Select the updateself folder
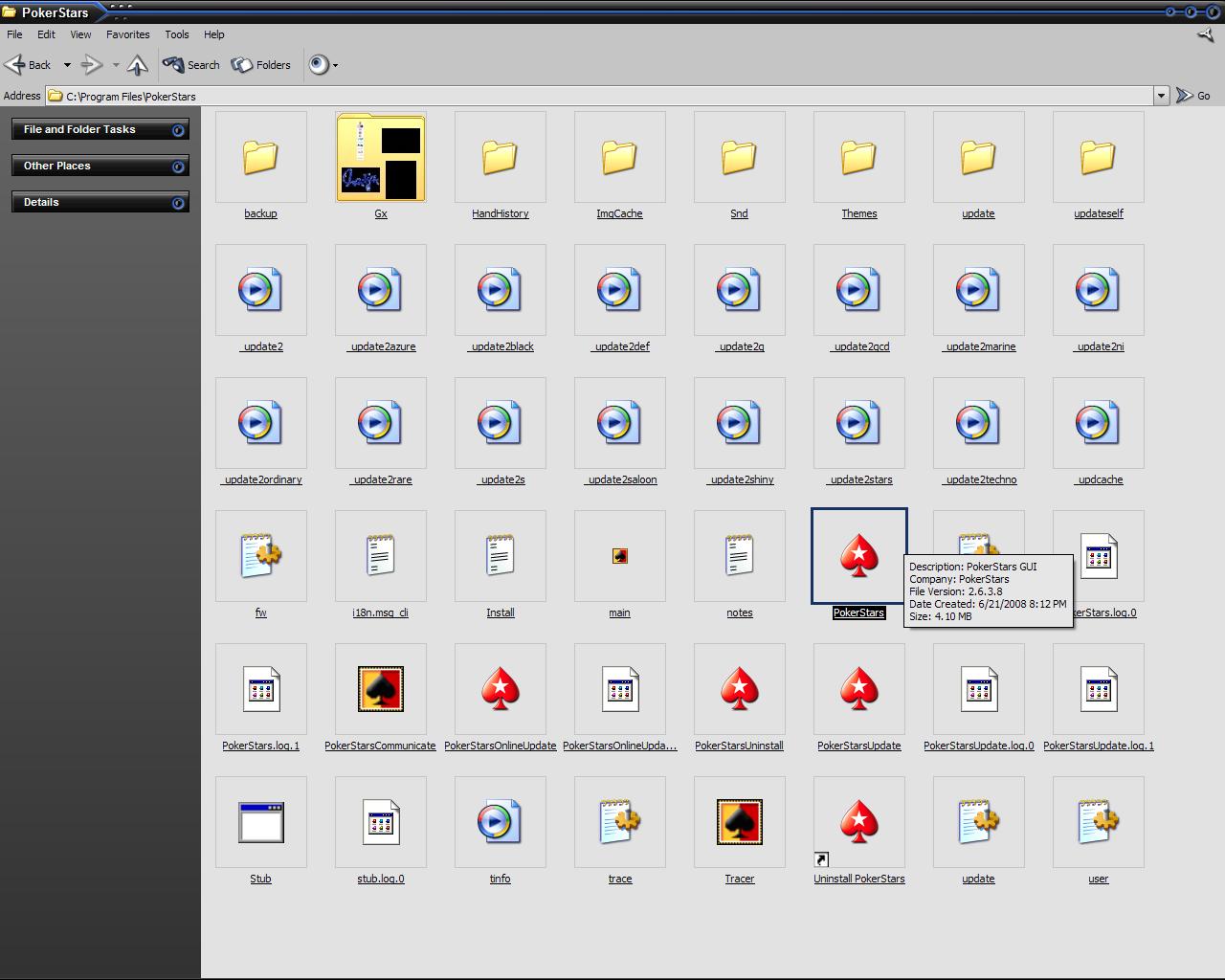 [1098, 157]
